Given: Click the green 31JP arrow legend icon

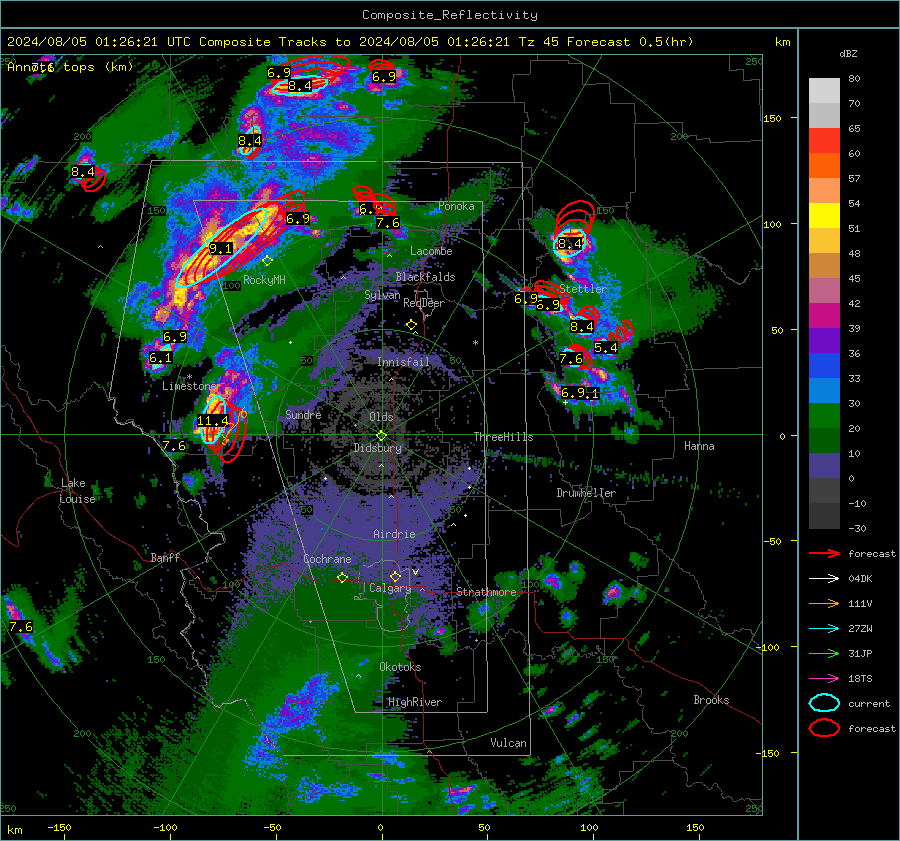Looking at the screenshot, I should coord(824,653).
